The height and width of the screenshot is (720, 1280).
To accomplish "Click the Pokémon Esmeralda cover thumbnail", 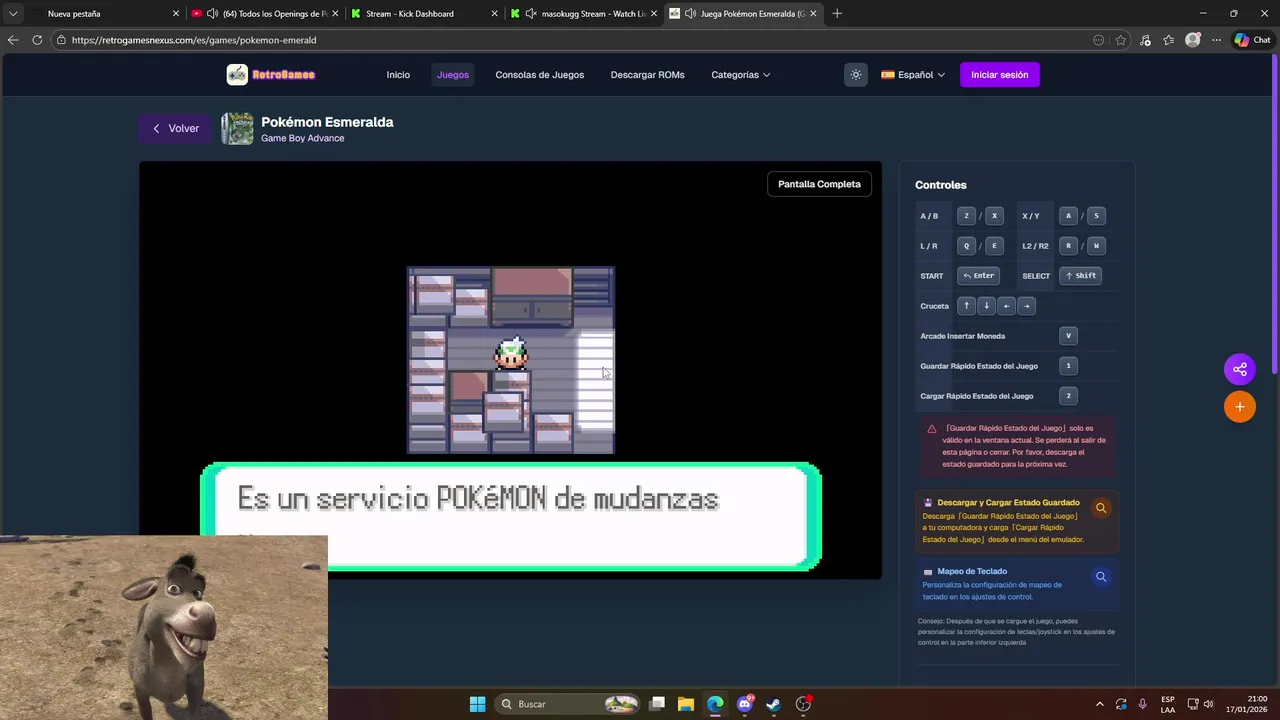I will pos(237,129).
